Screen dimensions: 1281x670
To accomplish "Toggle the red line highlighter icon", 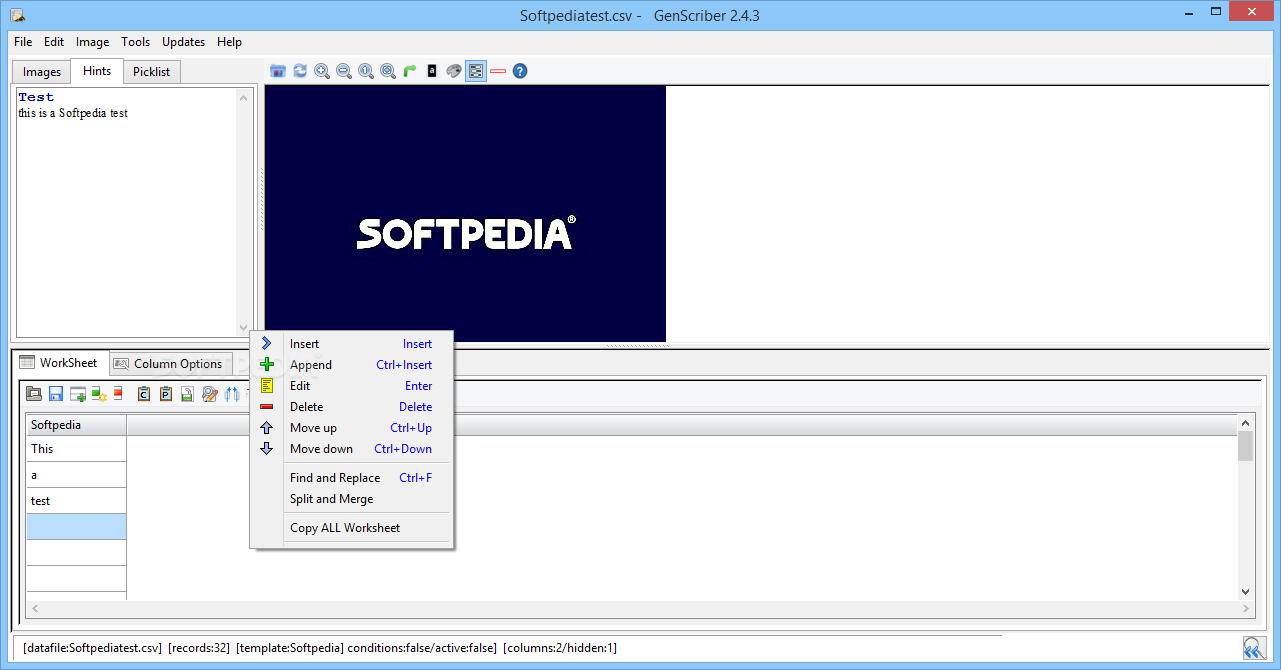I will [498, 71].
